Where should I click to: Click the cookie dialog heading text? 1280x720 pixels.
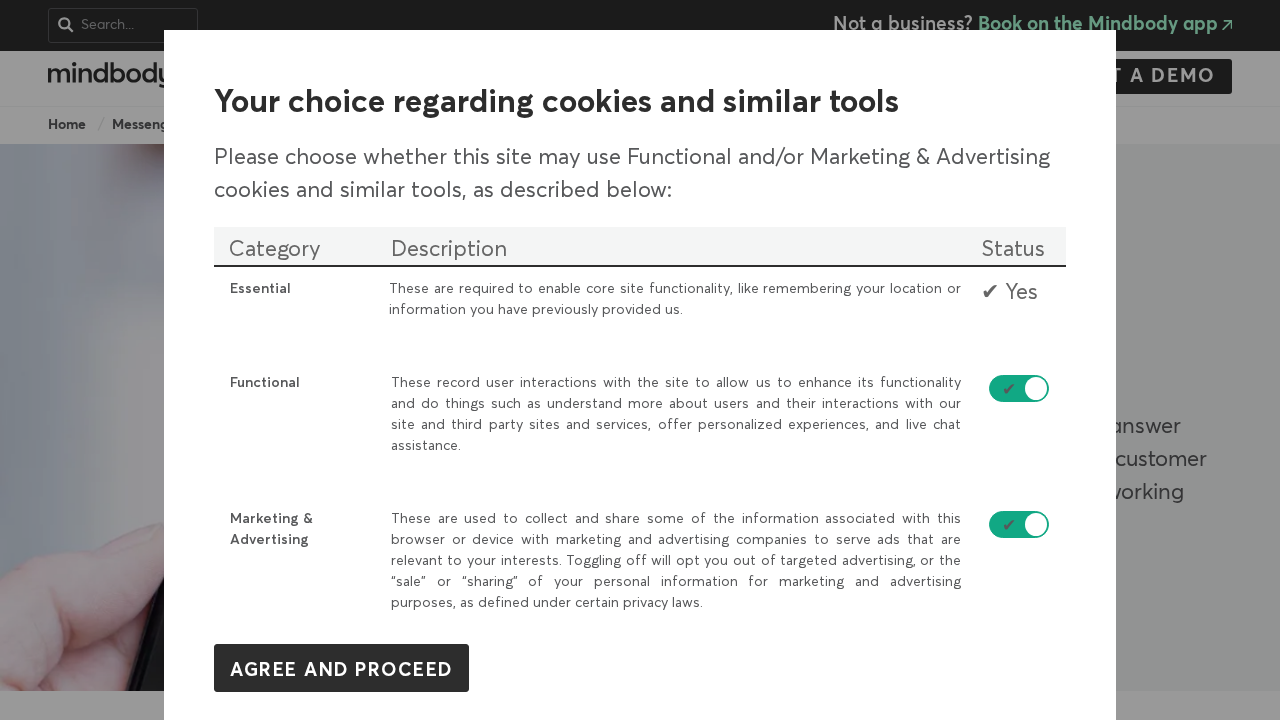click(556, 102)
